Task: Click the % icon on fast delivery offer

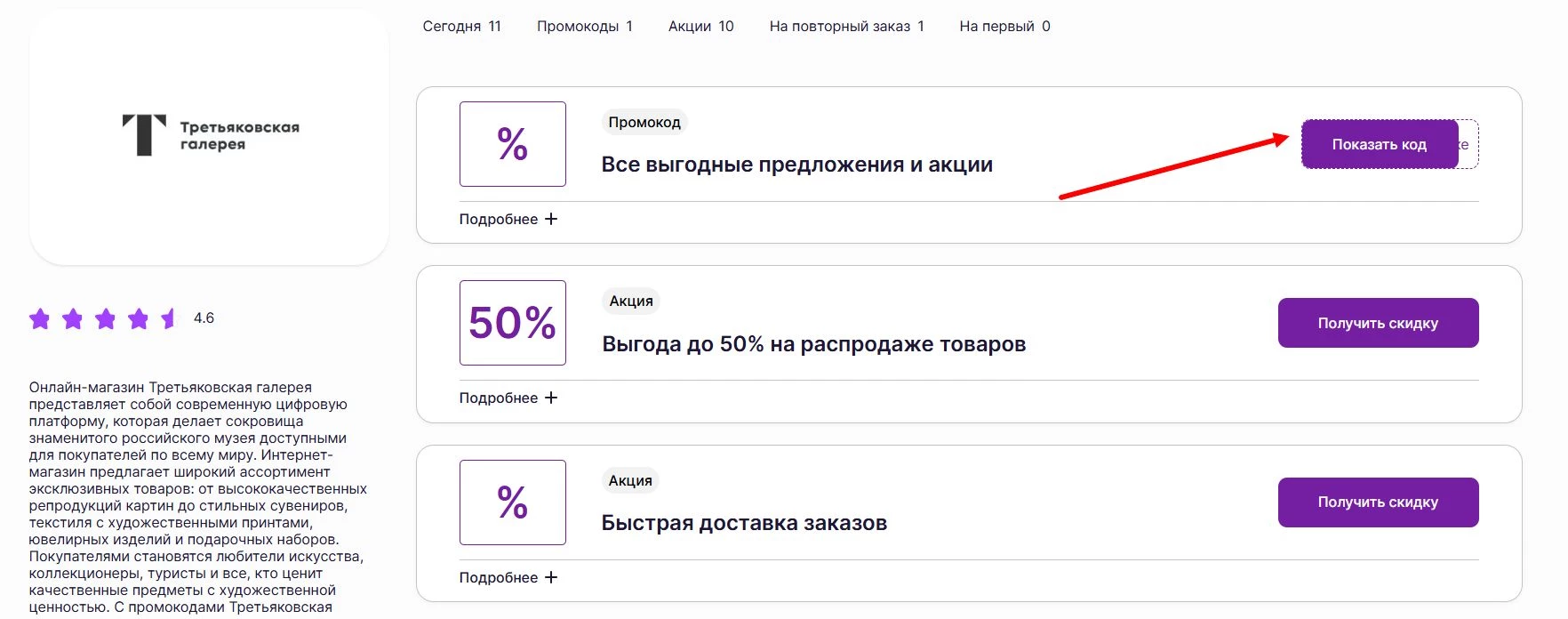Action: point(513,502)
